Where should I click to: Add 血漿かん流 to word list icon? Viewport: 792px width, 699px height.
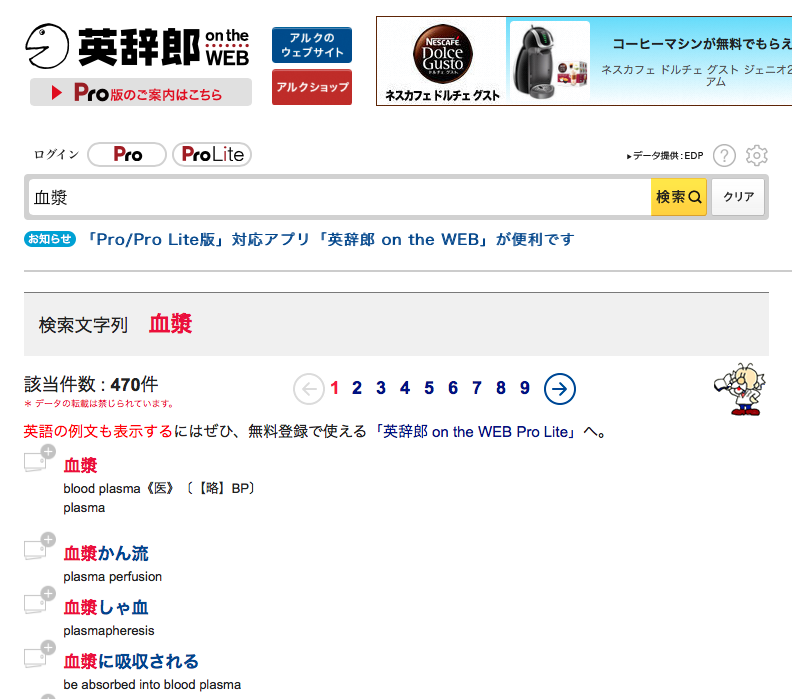click(39, 546)
